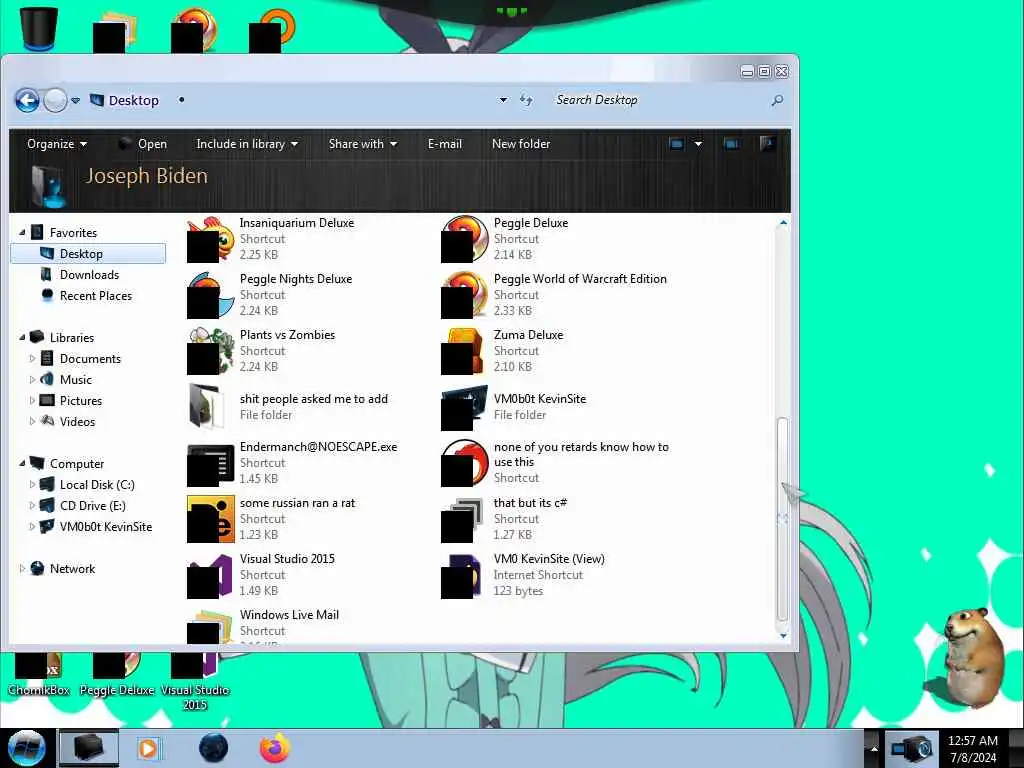The width and height of the screenshot is (1024, 768).
Task: Click the file list scroll up arrow
Action: (x=783, y=223)
